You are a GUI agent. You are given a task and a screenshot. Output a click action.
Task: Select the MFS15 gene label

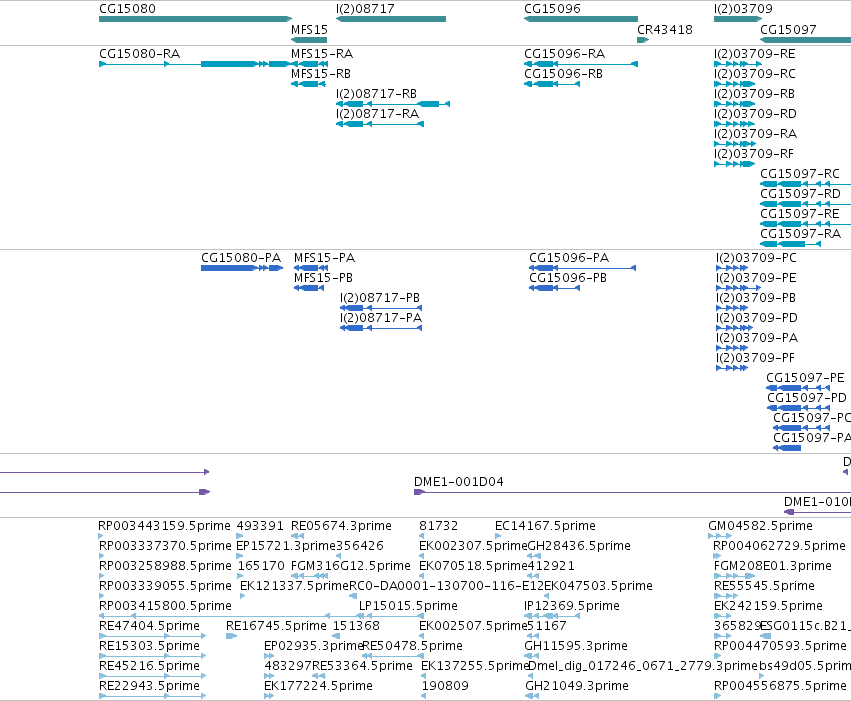point(309,30)
